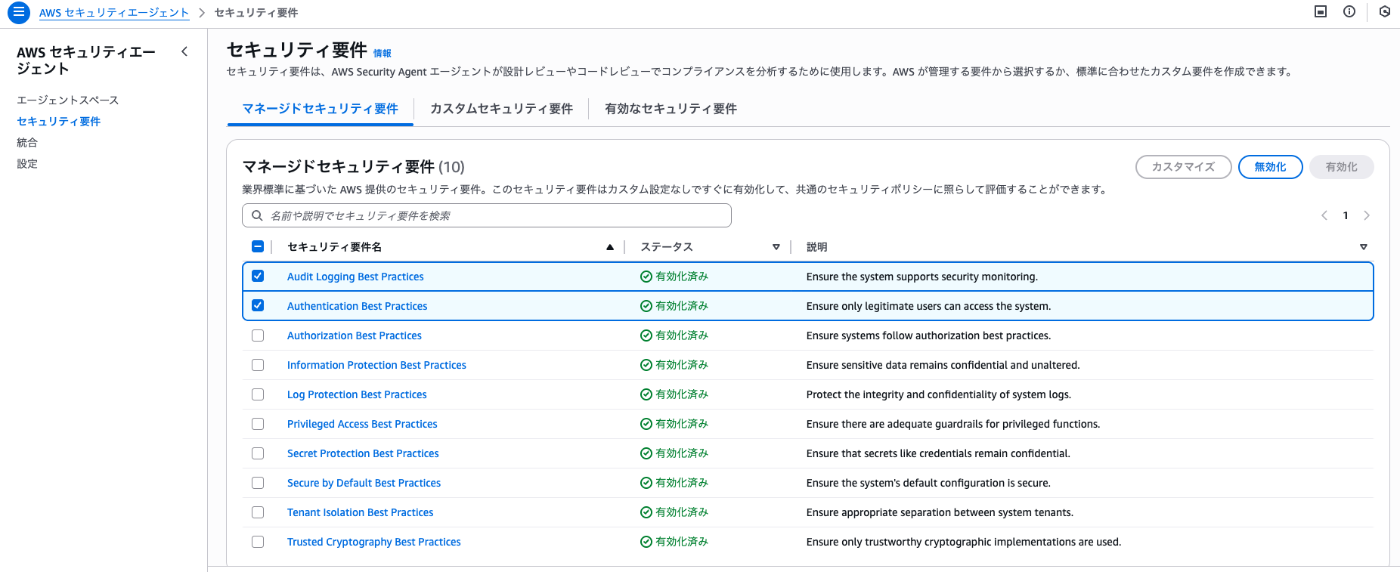
Task: Sort by the セキュリティ要件名 column arrow
Action: click(610, 247)
